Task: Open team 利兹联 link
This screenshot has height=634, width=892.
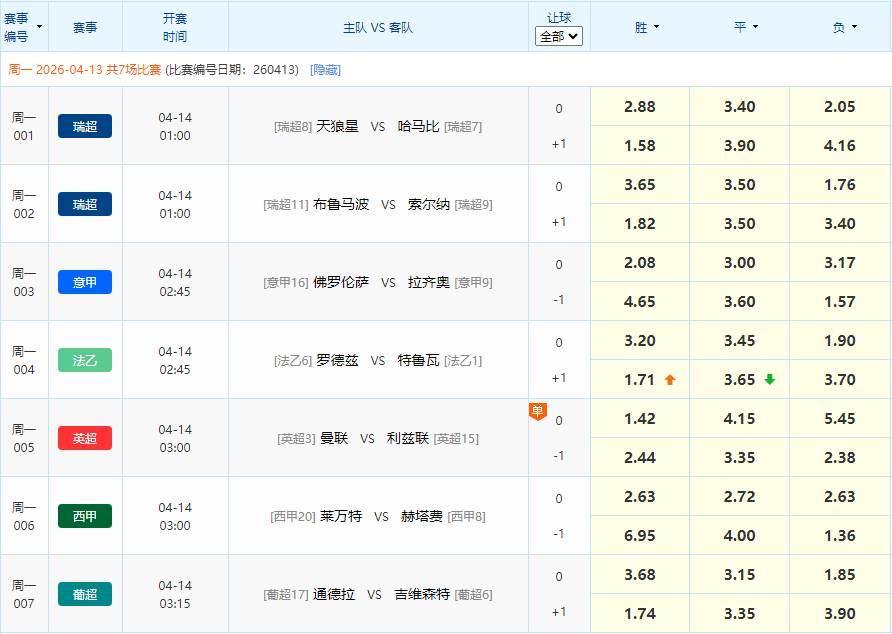Action: pos(408,438)
